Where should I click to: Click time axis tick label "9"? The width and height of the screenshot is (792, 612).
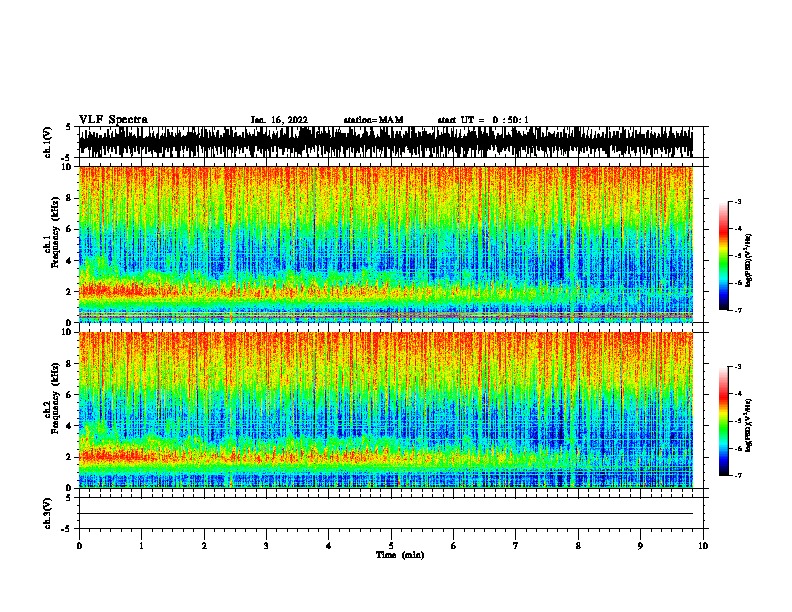click(x=640, y=546)
